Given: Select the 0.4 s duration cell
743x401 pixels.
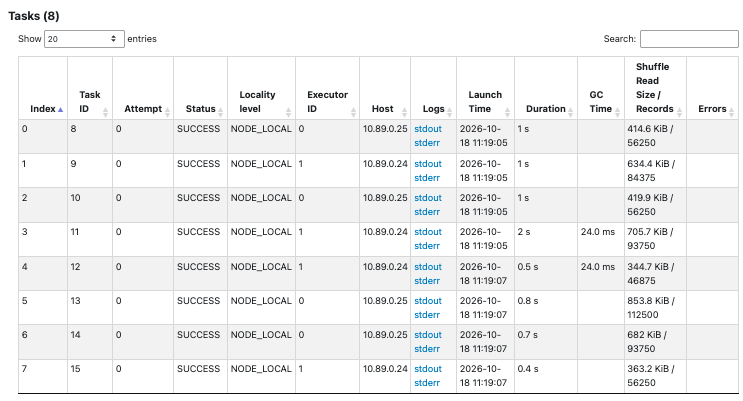Looking at the screenshot, I should coord(546,376).
